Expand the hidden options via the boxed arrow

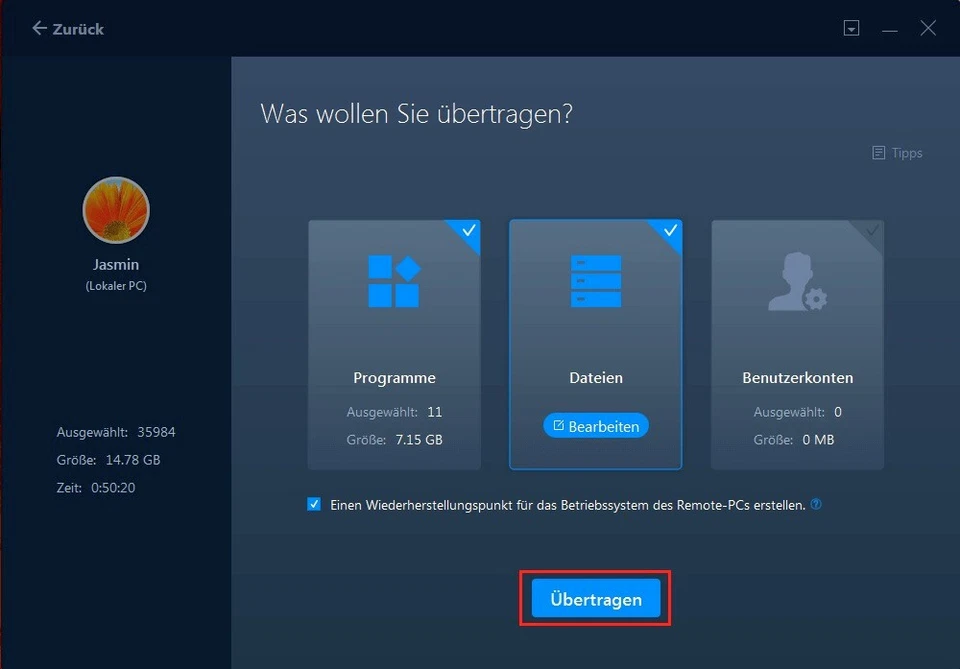tap(852, 28)
